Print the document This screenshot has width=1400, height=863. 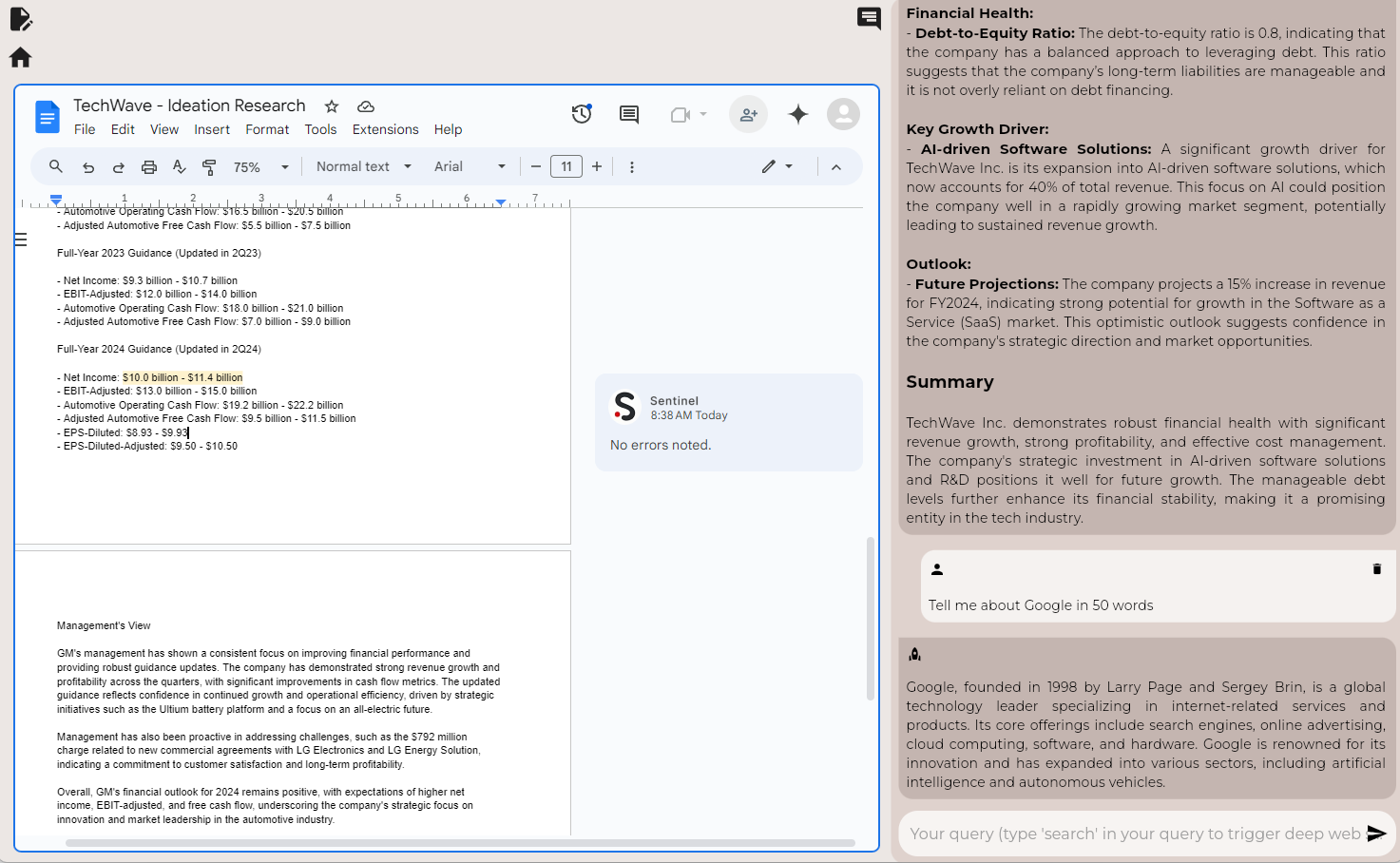(x=149, y=167)
